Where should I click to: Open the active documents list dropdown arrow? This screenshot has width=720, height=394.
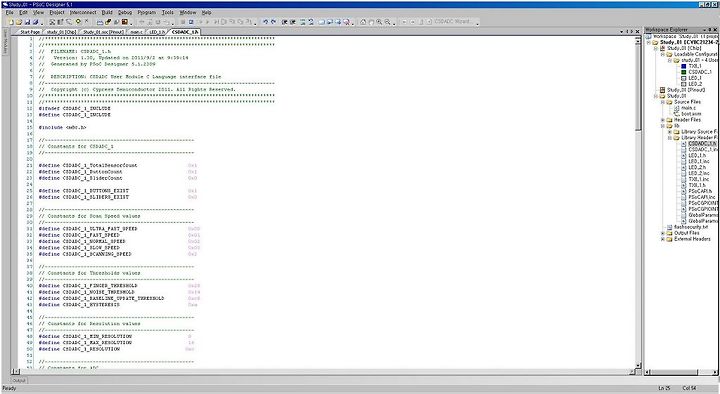pyautogui.click(x=621, y=32)
